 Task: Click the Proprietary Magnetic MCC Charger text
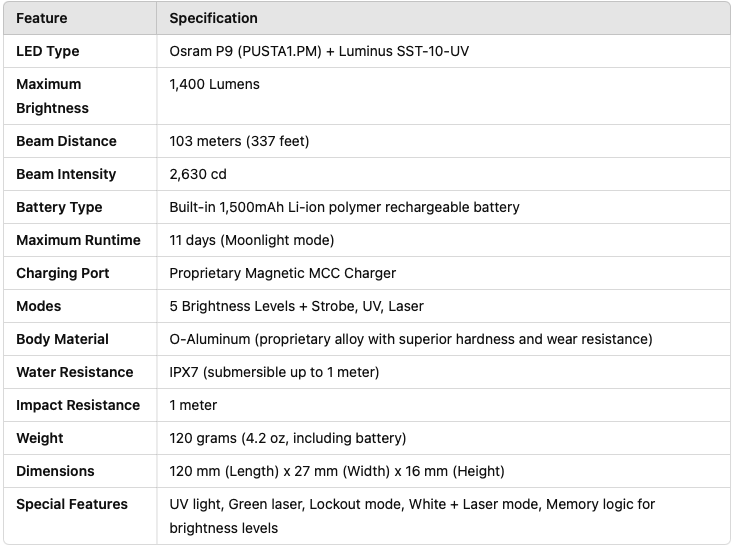tap(282, 273)
